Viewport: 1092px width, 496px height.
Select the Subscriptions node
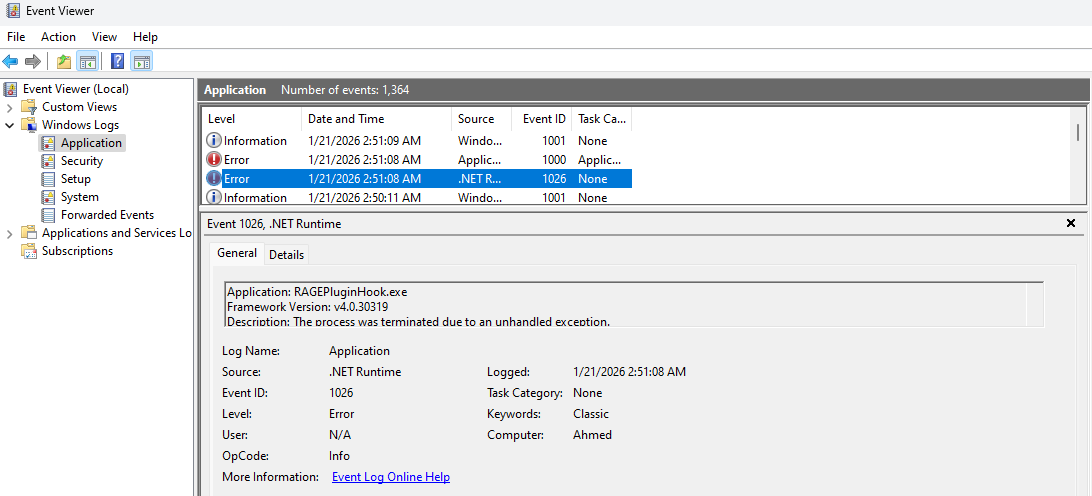coord(77,251)
